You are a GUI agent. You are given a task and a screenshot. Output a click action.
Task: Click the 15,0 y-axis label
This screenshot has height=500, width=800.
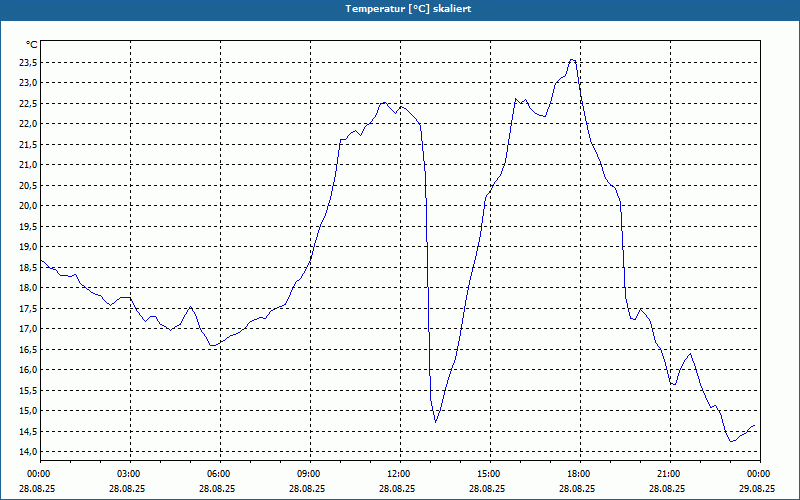pos(29,411)
